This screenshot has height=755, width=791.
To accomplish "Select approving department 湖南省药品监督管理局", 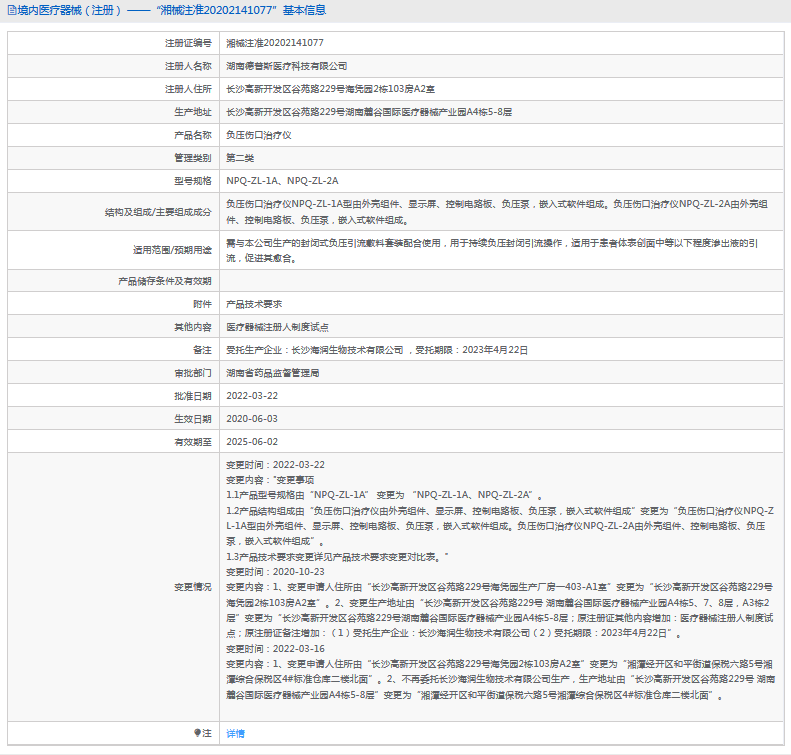I will [x=272, y=373].
